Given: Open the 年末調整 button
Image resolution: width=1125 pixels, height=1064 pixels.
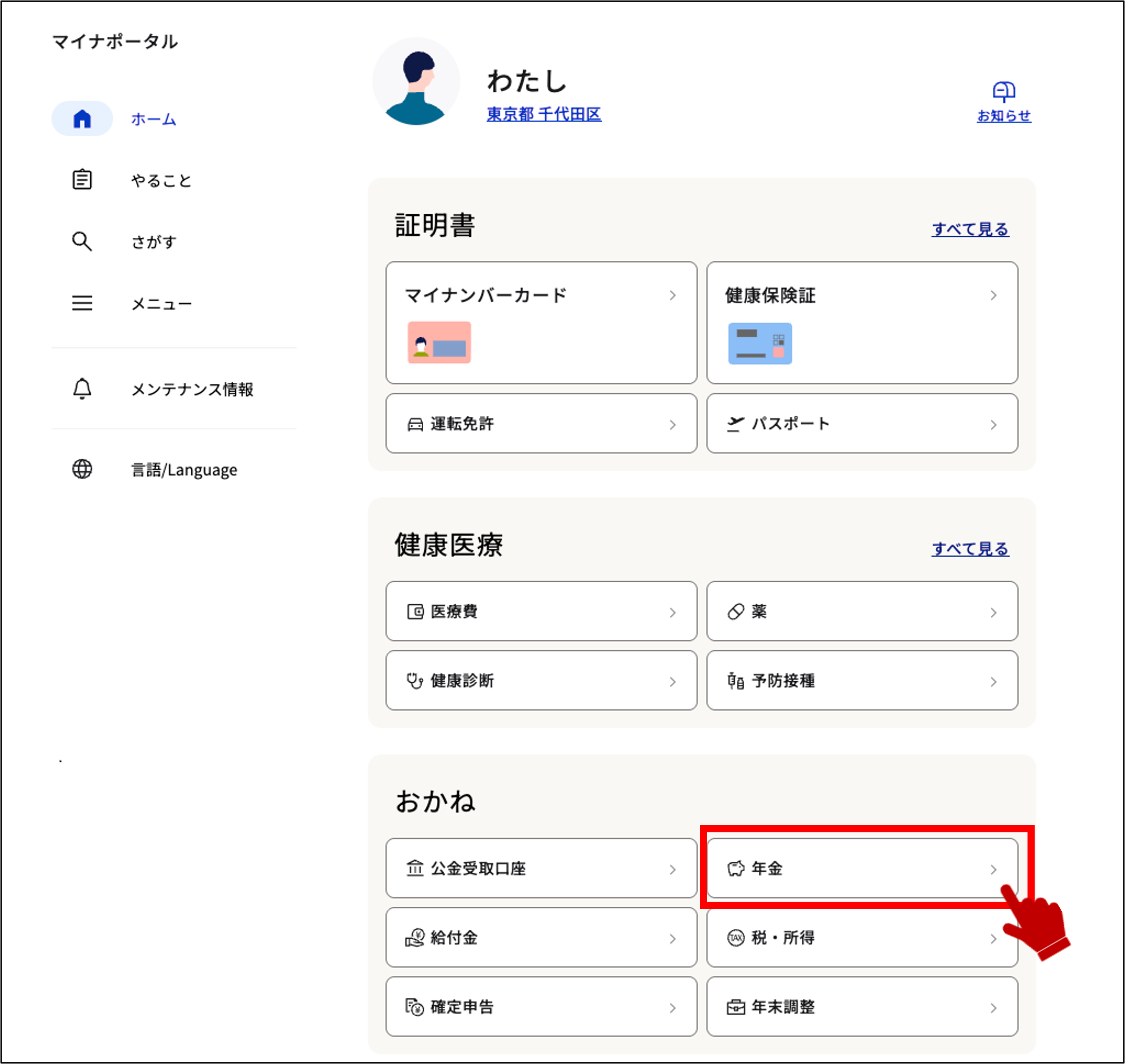Looking at the screenshot, I should pos(862,1007).
